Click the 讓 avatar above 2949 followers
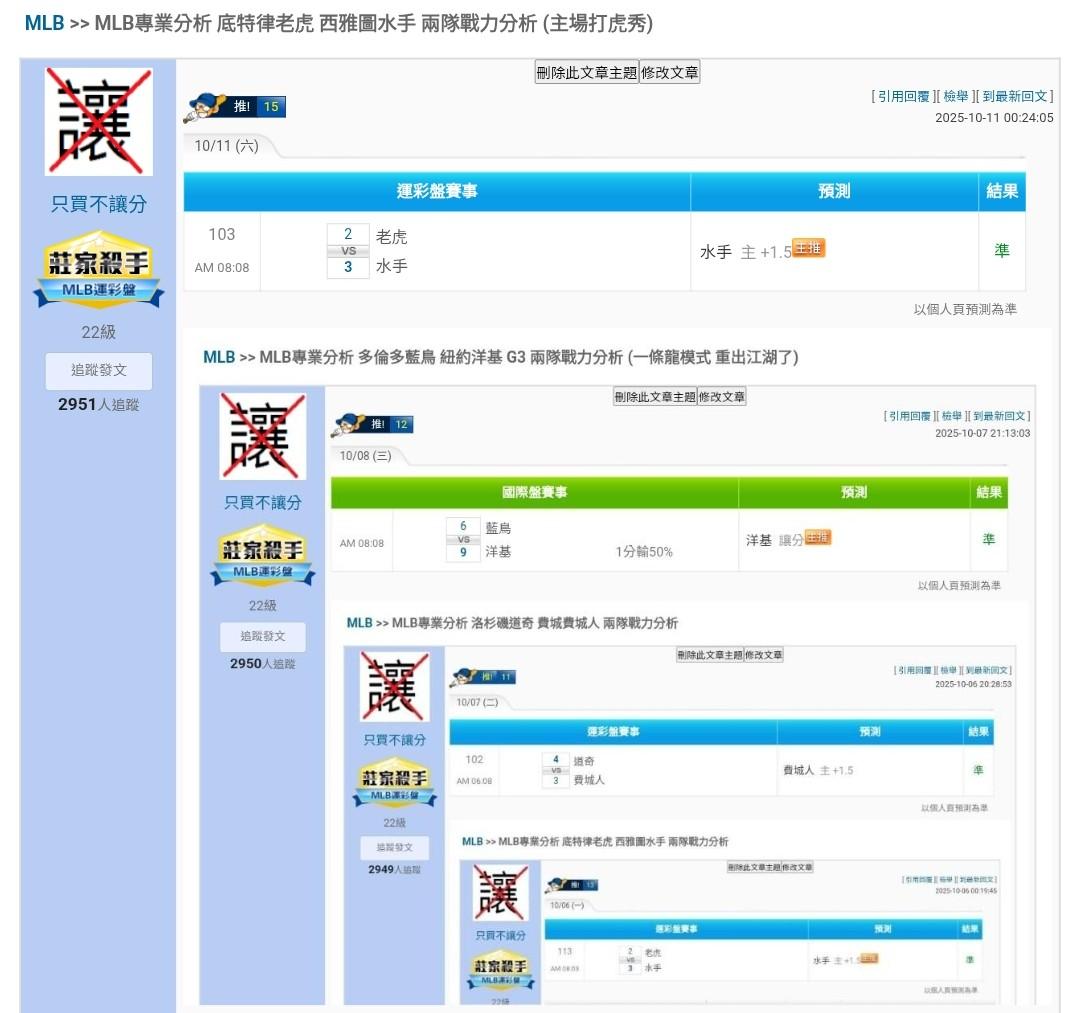Screen dimensions: 1080x1013 click(395, 687)
